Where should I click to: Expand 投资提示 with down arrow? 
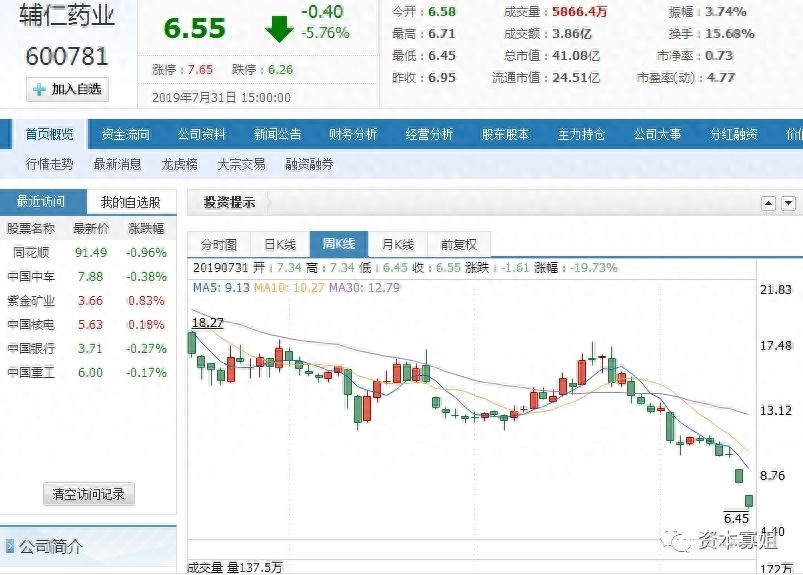[x=789, y=203]
